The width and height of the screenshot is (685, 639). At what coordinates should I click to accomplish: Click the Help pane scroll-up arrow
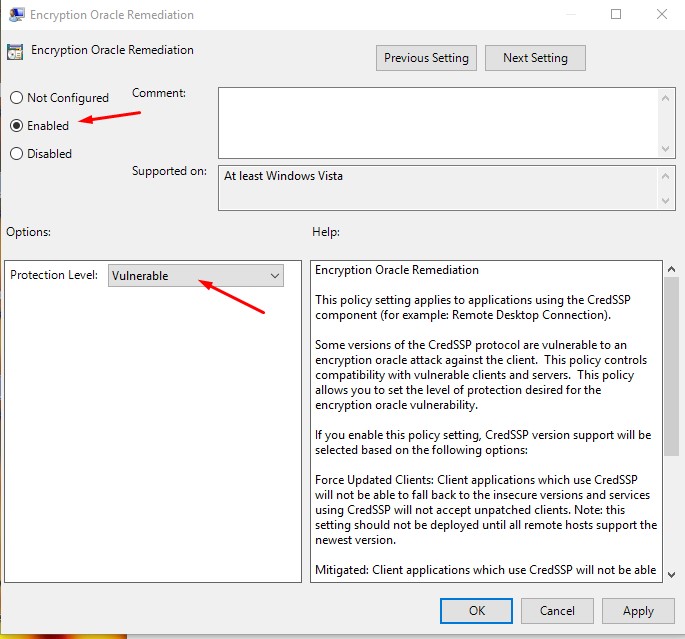[x=670, y=270]
